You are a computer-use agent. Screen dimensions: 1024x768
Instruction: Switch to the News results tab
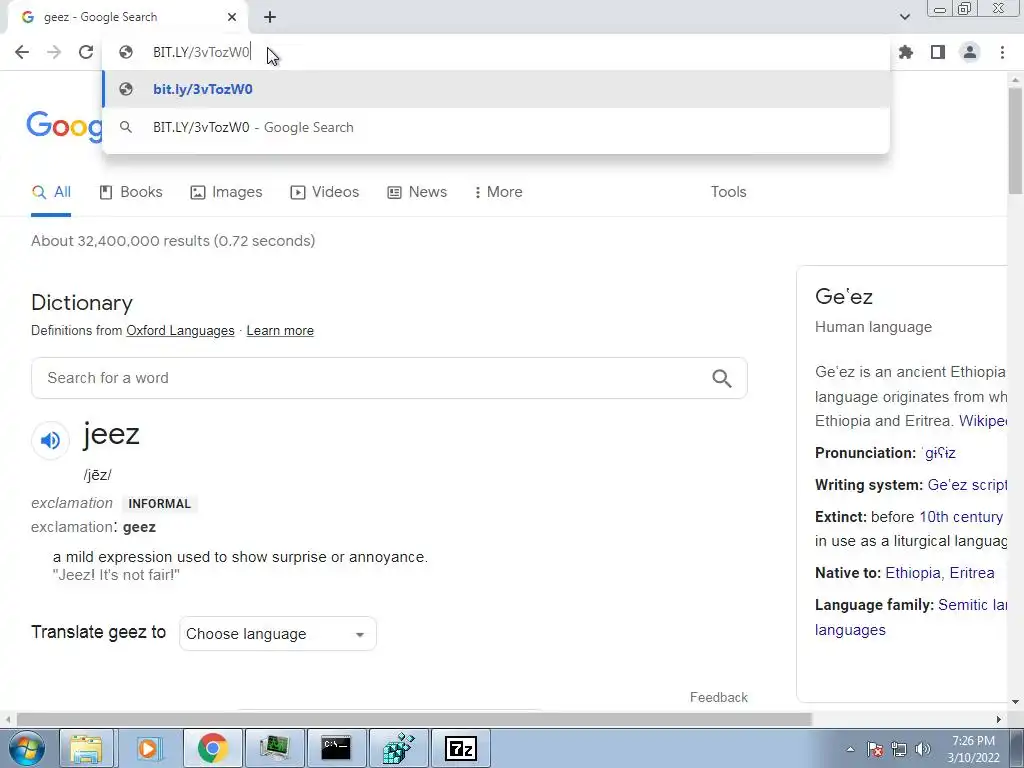417,192
